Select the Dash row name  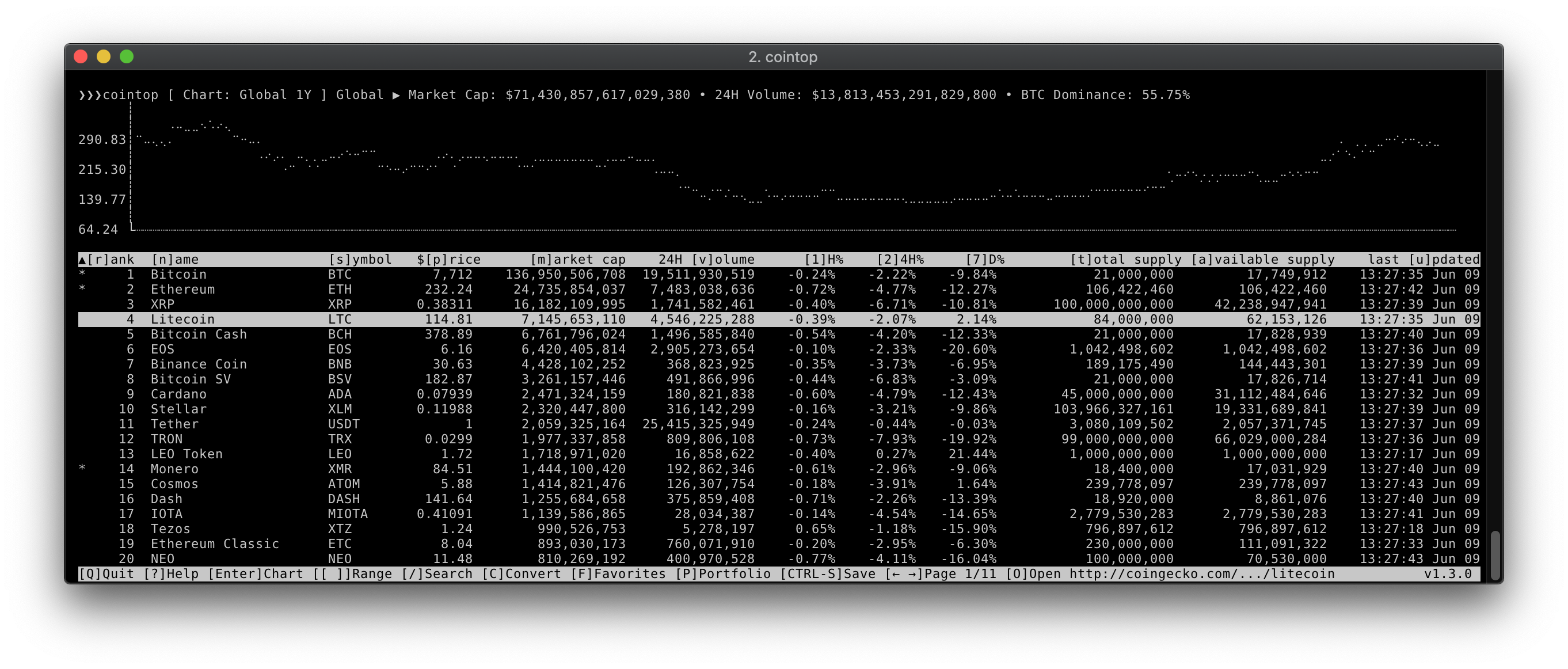(167, 499)
